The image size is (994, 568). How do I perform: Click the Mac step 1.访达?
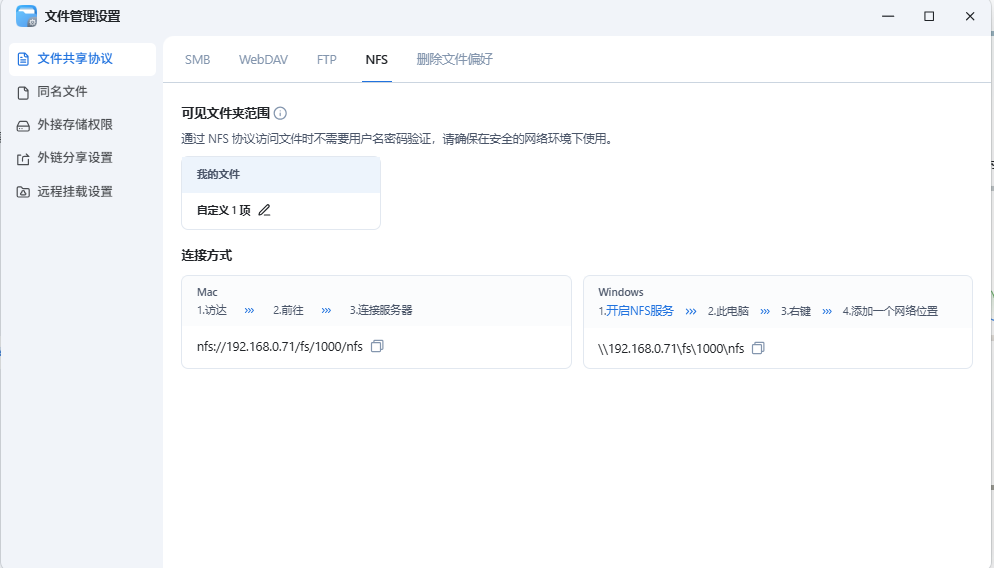(x=212, y=311)
